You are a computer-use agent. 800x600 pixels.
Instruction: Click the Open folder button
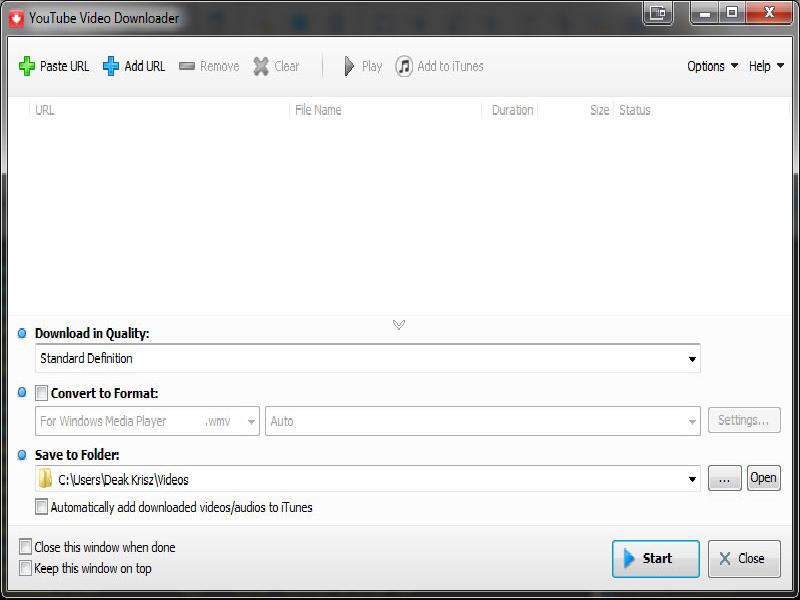click(764, 478)
